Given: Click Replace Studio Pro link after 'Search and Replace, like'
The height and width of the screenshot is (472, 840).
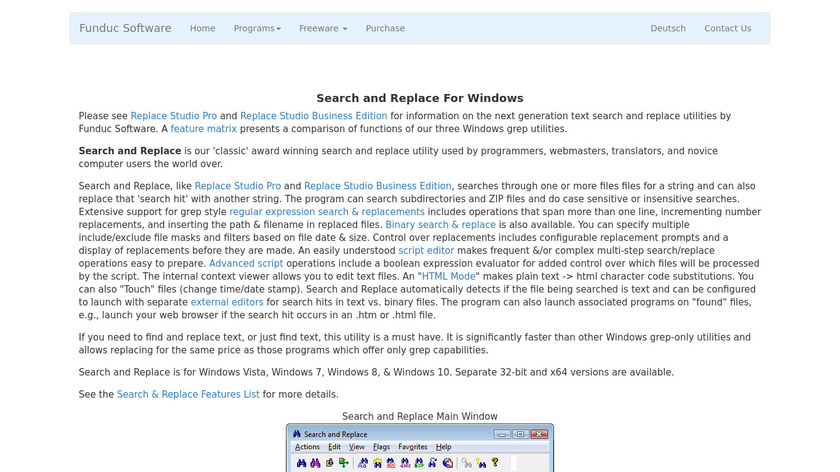Looking at the screenshot, I should (238, 186).
